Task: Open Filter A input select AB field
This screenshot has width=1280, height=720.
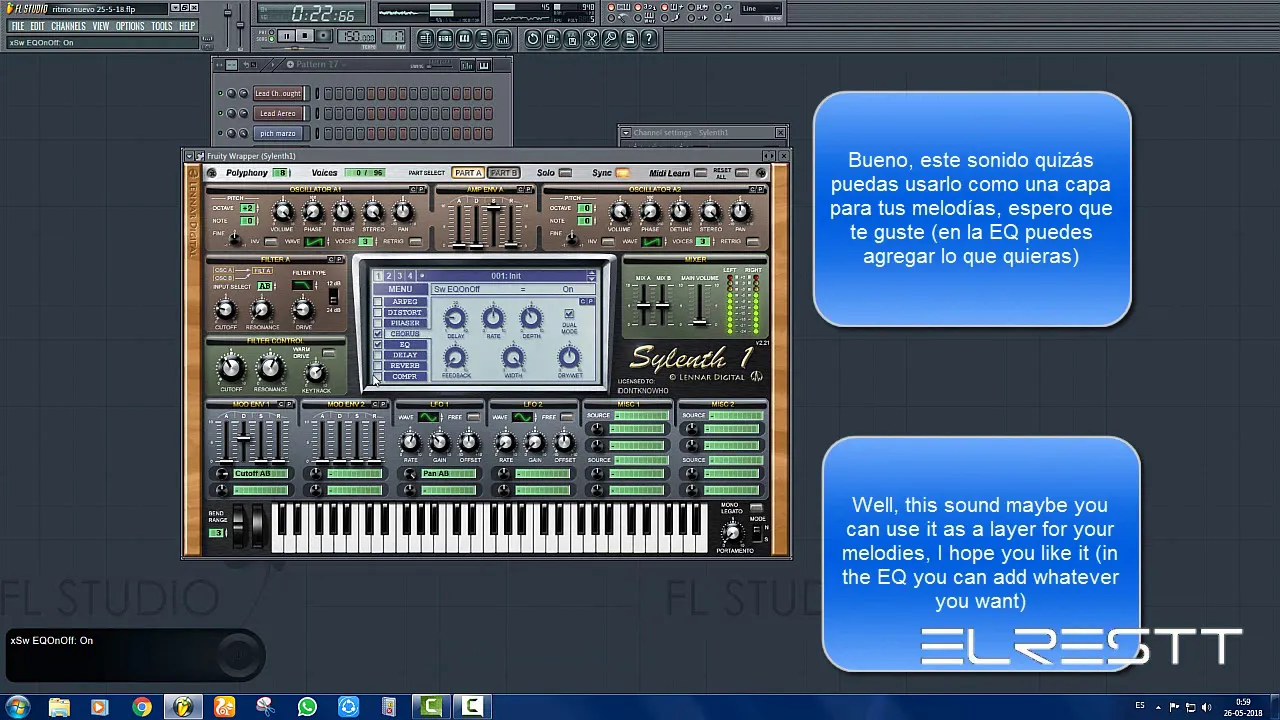Action: pos(264,287)
